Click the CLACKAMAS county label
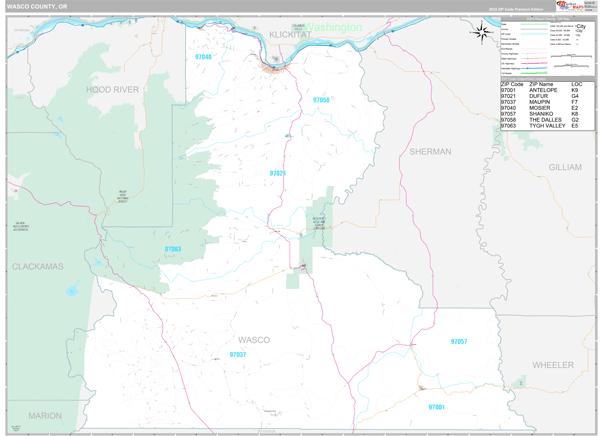 click(x=38, y=266)
